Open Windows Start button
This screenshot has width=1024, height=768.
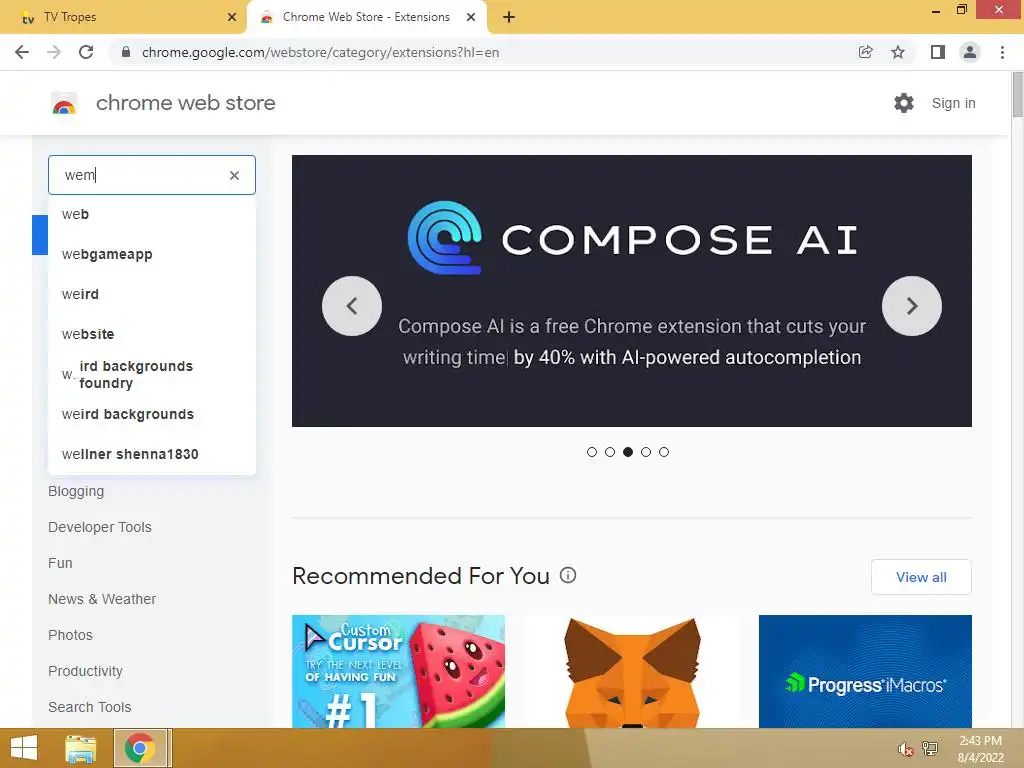[24, 748]
